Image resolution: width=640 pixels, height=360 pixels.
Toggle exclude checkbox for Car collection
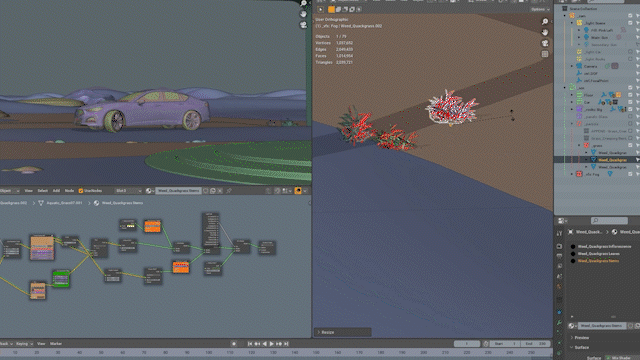coord(630,102)
